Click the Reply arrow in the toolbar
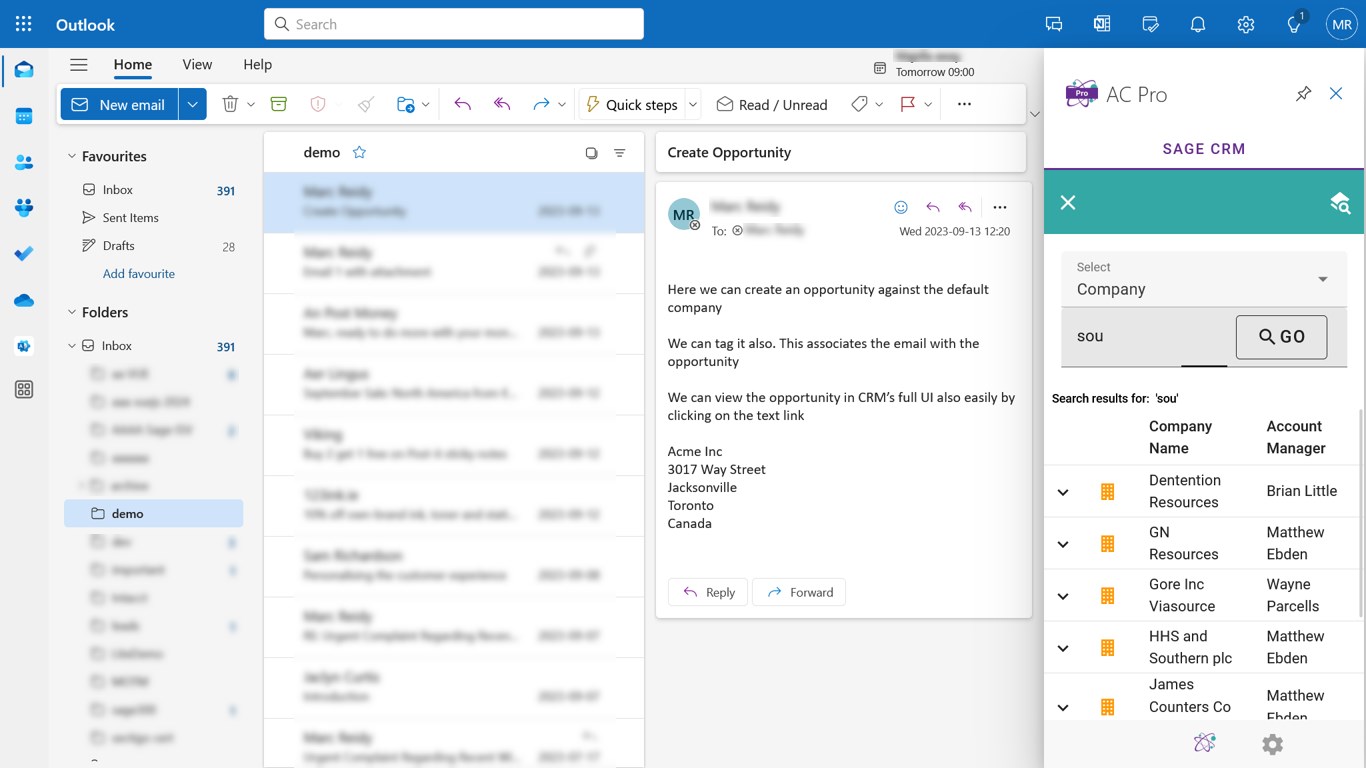This screenshot has width=1366, height=768. pos(462,104)
